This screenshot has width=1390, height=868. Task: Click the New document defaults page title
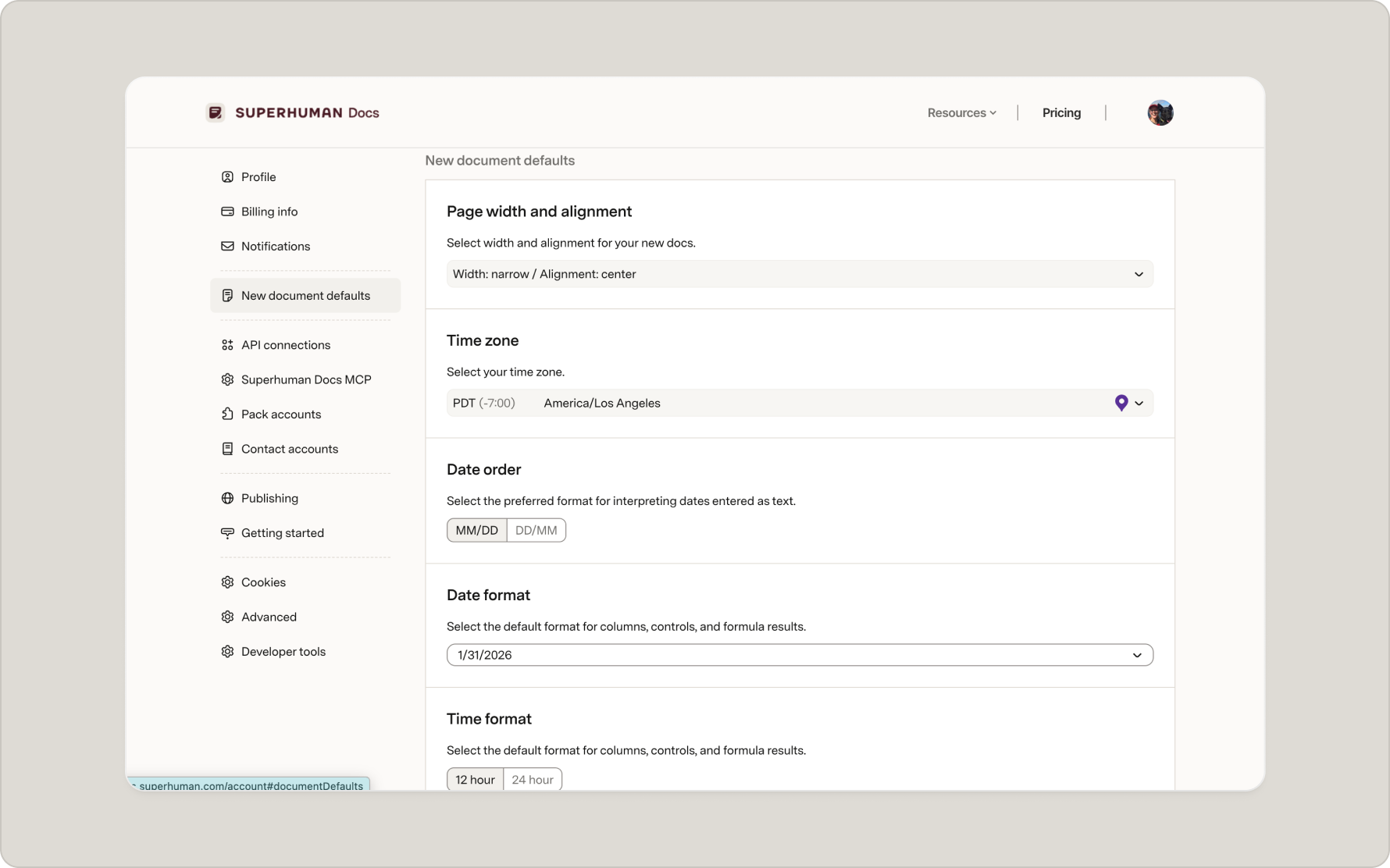(500, 161)
